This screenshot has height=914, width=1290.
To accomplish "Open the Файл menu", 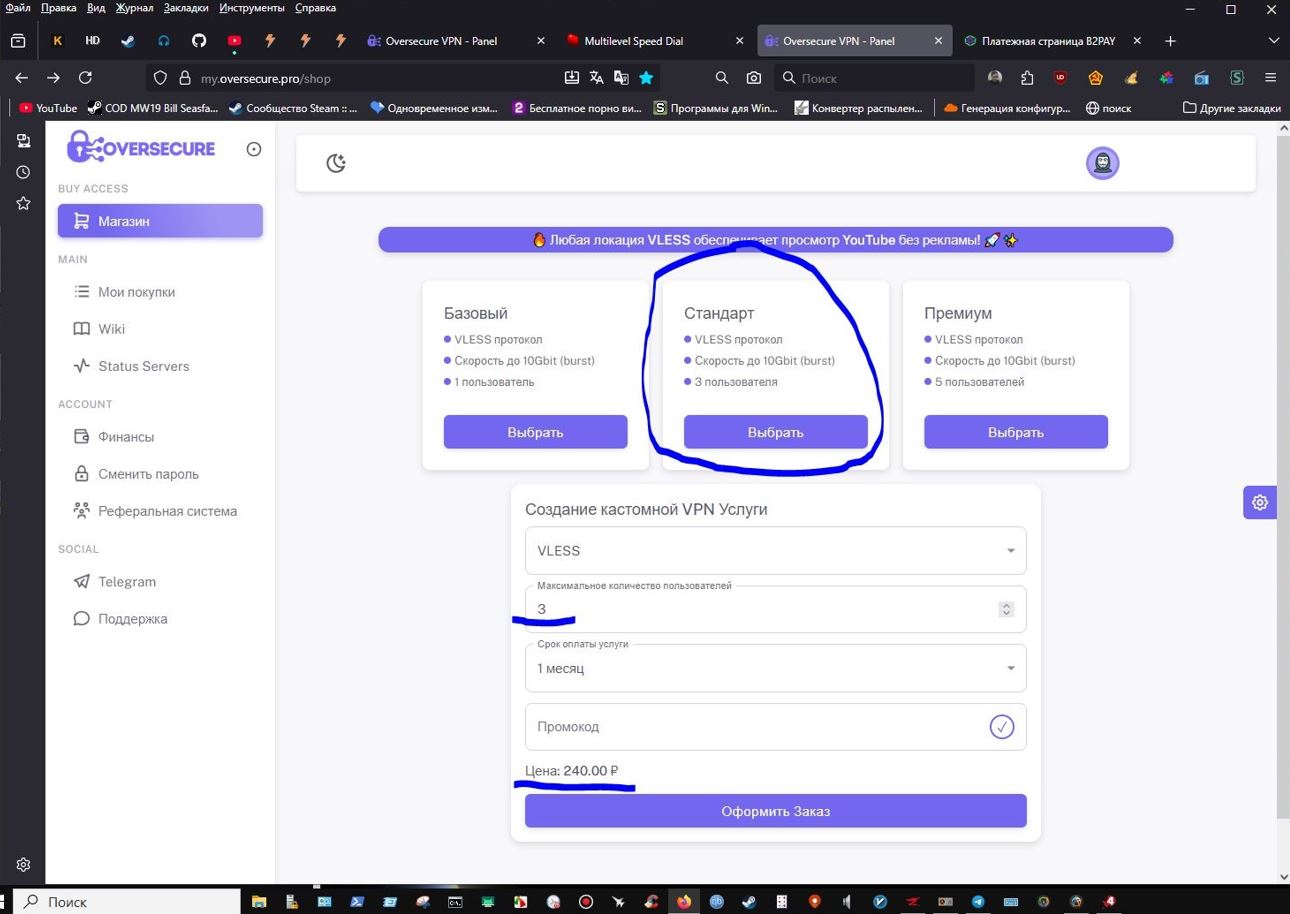I will [17, 8].
